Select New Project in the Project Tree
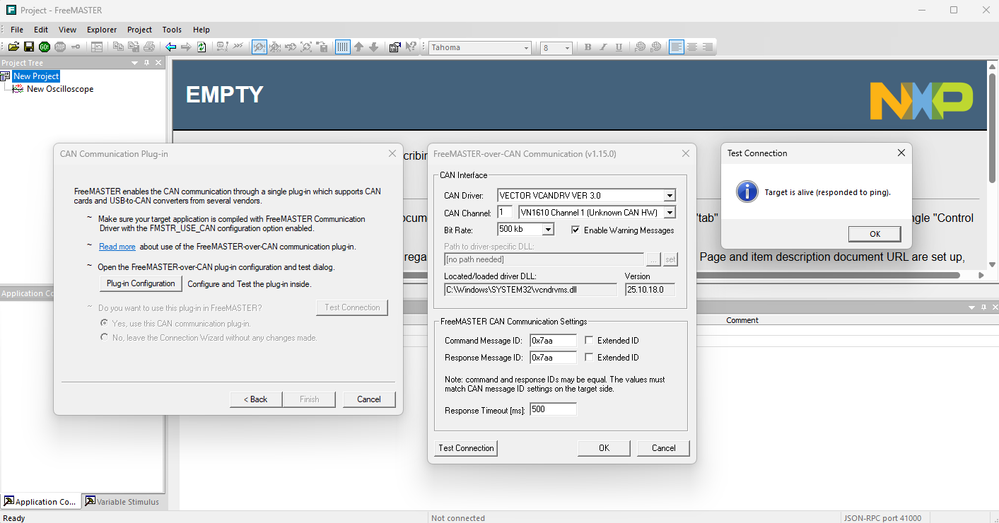Image resolution: width=999 pixels, height=523 pixels. [36, 76]
